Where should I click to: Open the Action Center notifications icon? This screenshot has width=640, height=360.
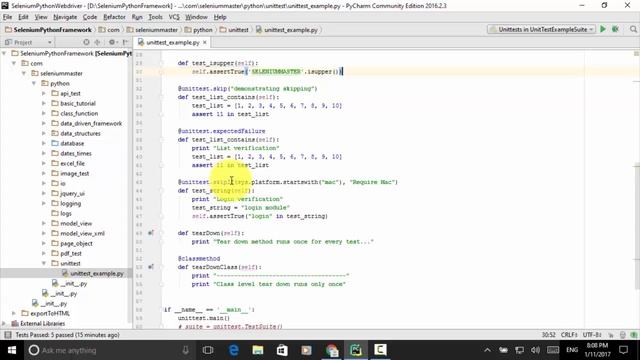click(x=624, y=350)
